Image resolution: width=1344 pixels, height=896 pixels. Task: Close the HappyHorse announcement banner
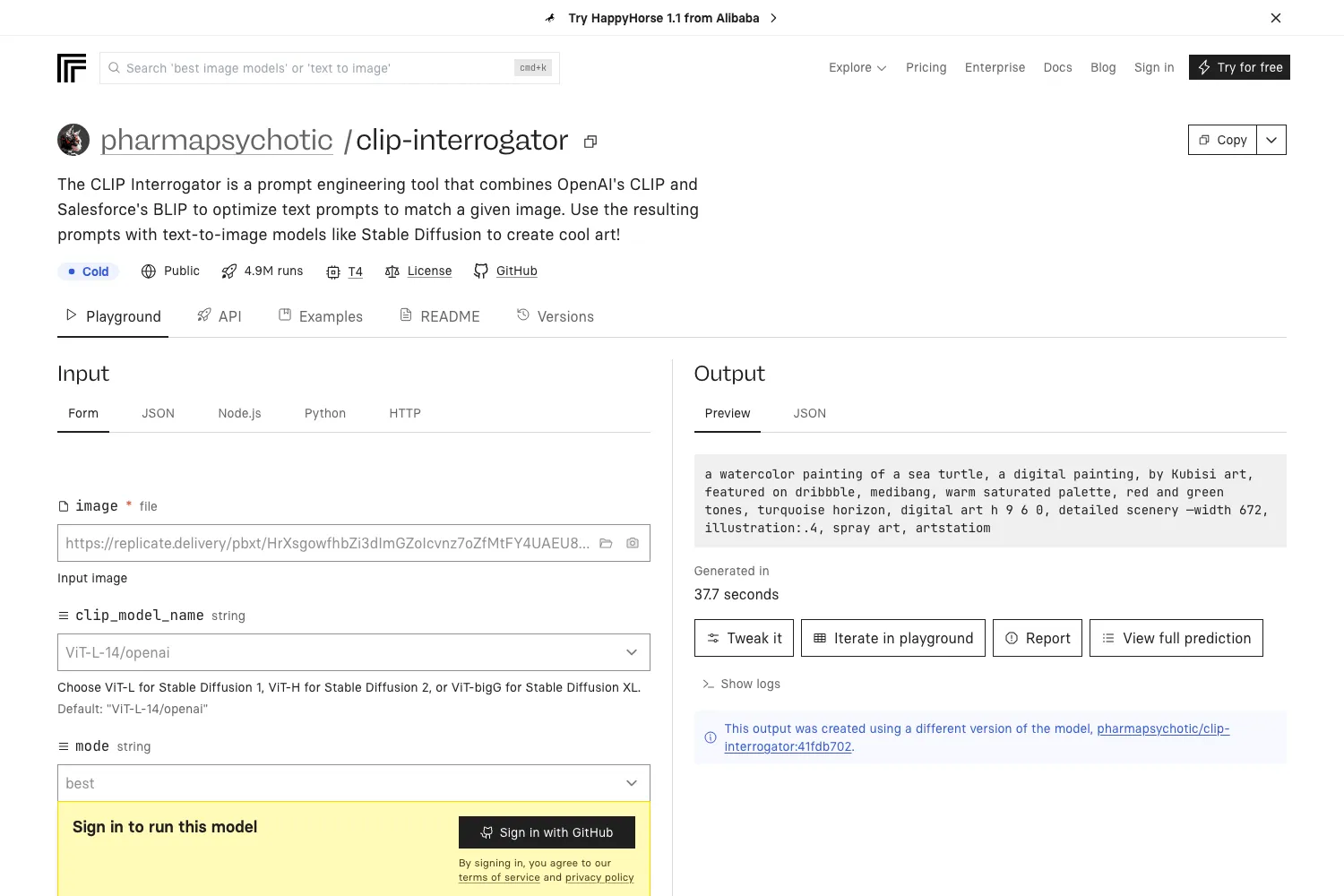tap(1276, 18)
